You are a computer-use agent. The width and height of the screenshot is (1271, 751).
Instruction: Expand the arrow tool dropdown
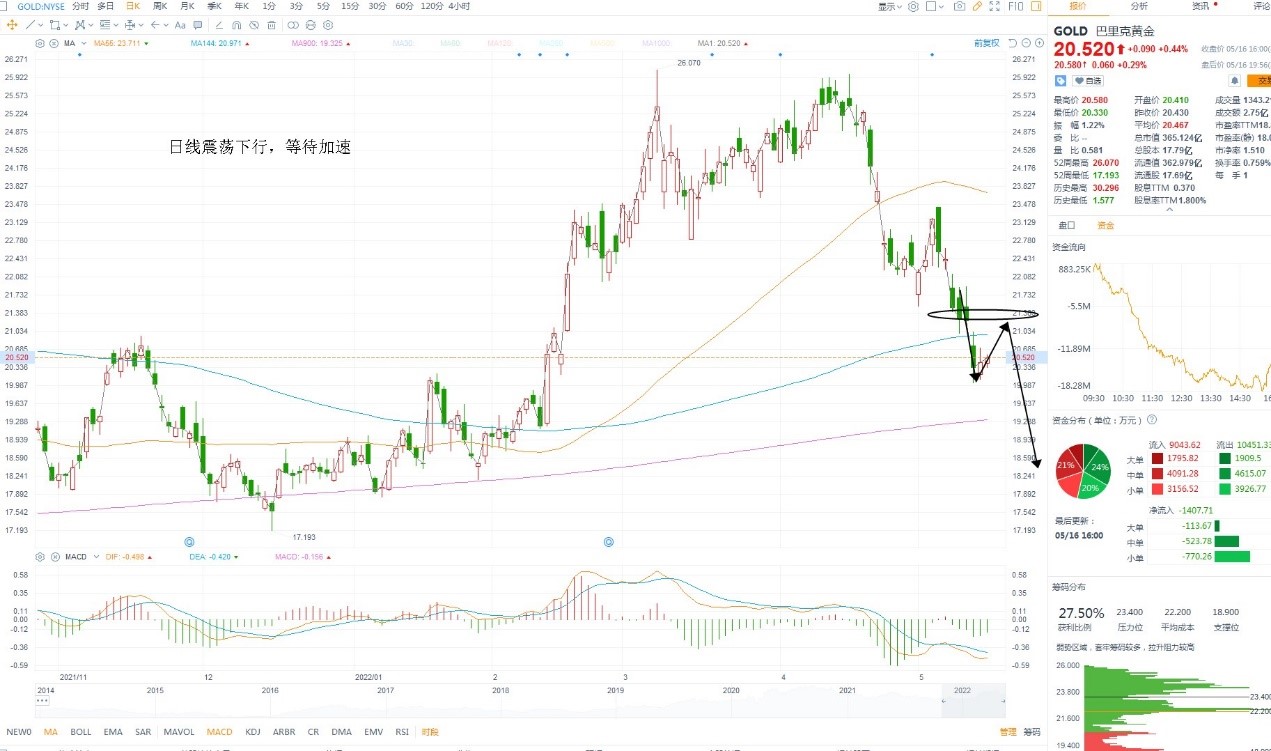(166, 25)
